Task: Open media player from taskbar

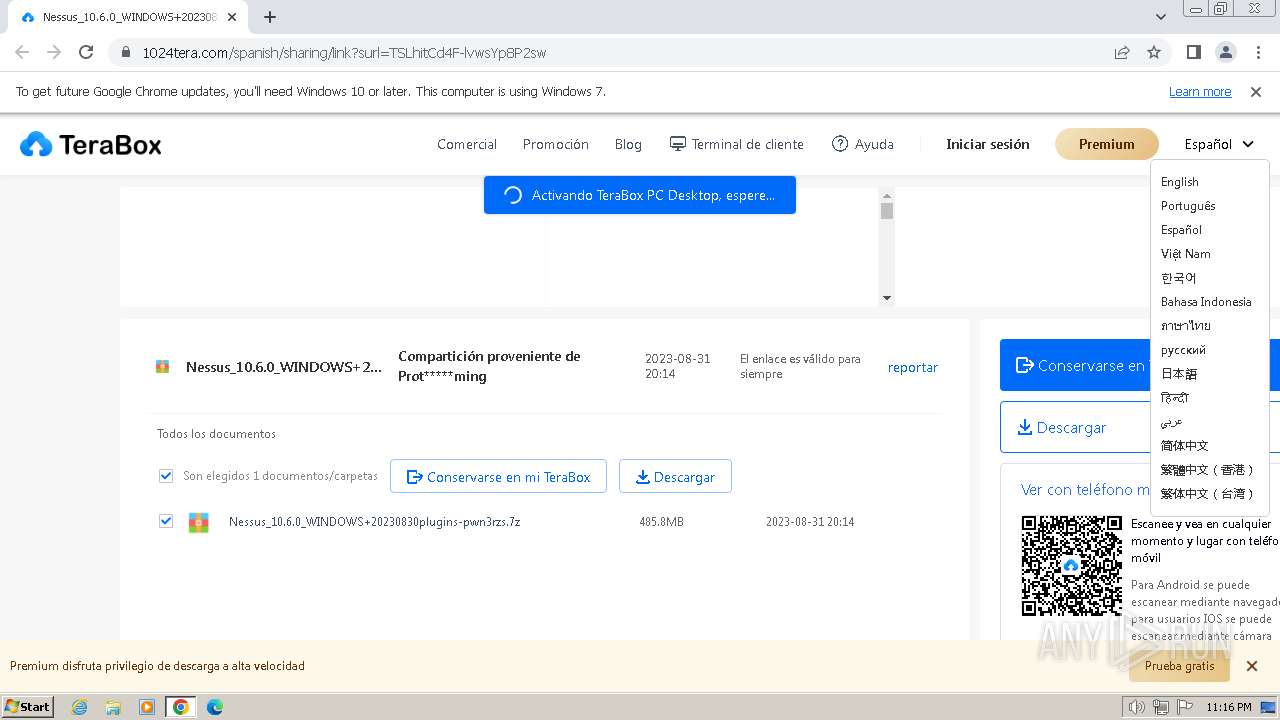Action: point(147,707)
